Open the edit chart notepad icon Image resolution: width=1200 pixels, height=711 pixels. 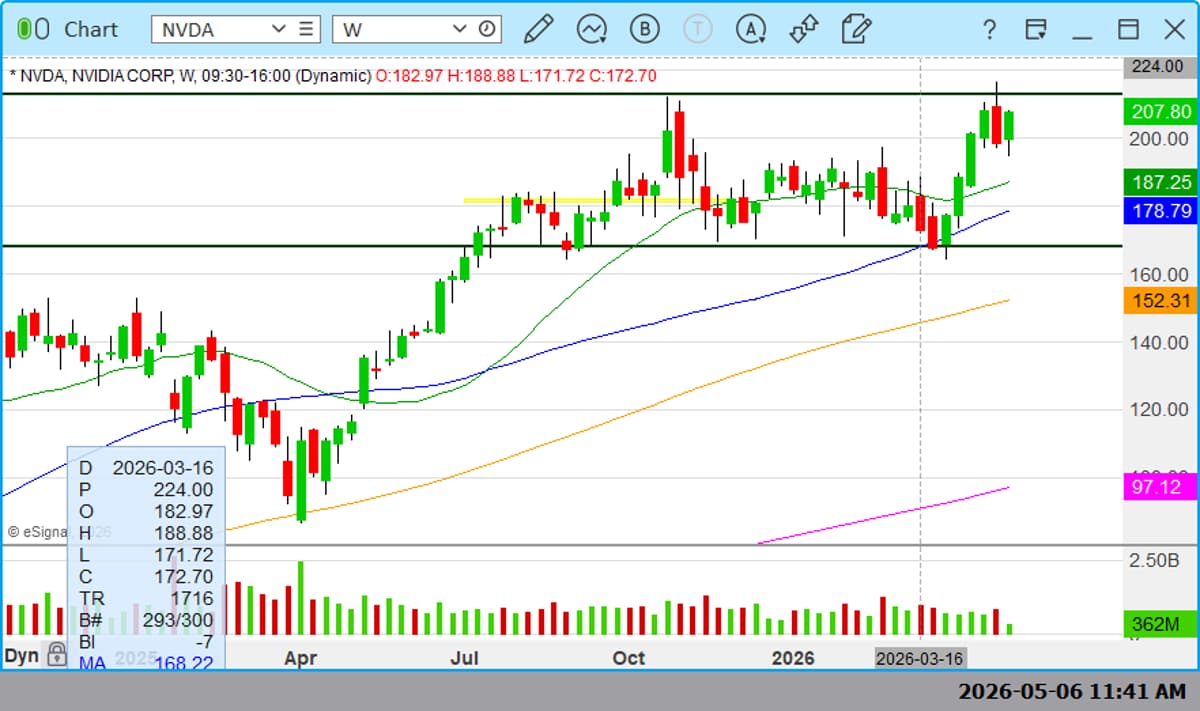tap(856, 29)
